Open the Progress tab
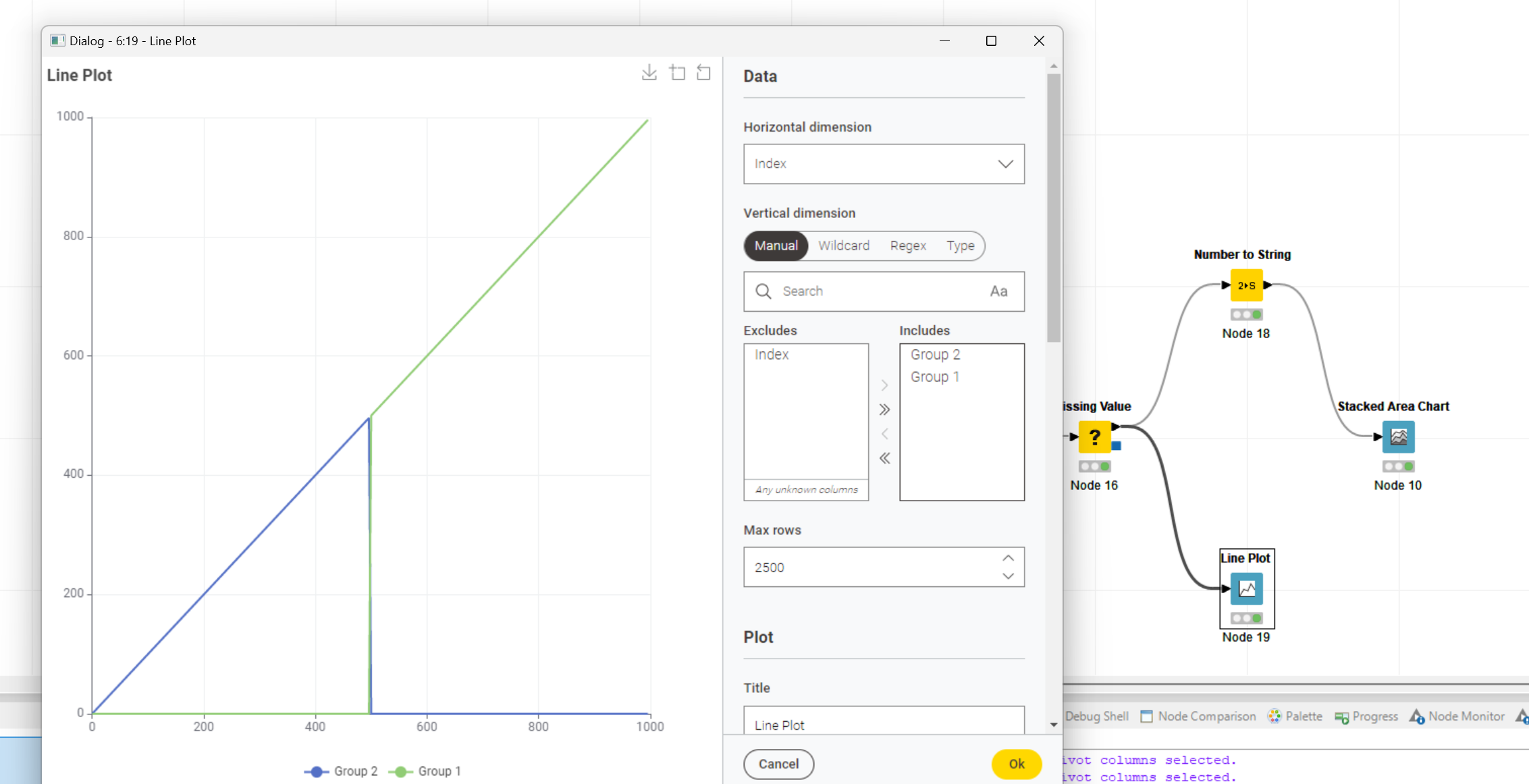This screenshot has height=784, width=1529. tap(1366, 717)
